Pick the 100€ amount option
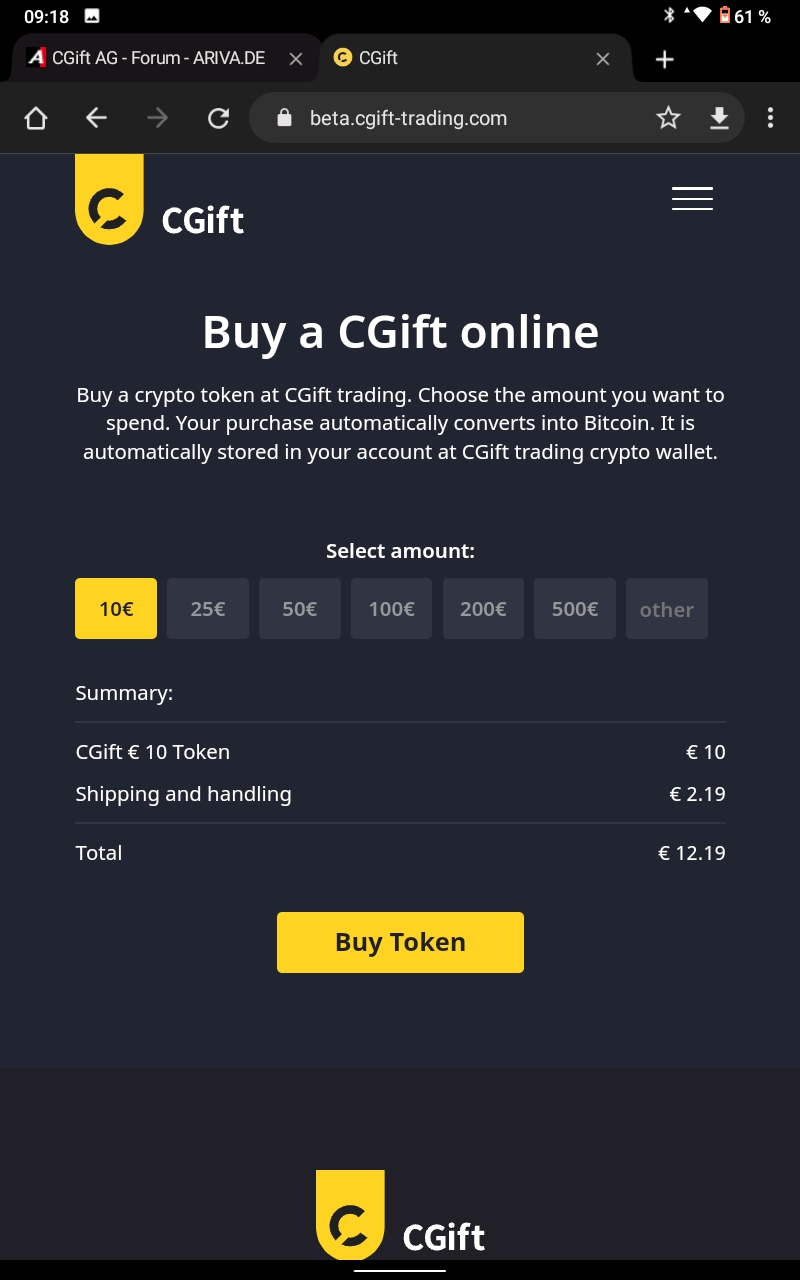Screen dimensions: 800x1280 [391, 608]
